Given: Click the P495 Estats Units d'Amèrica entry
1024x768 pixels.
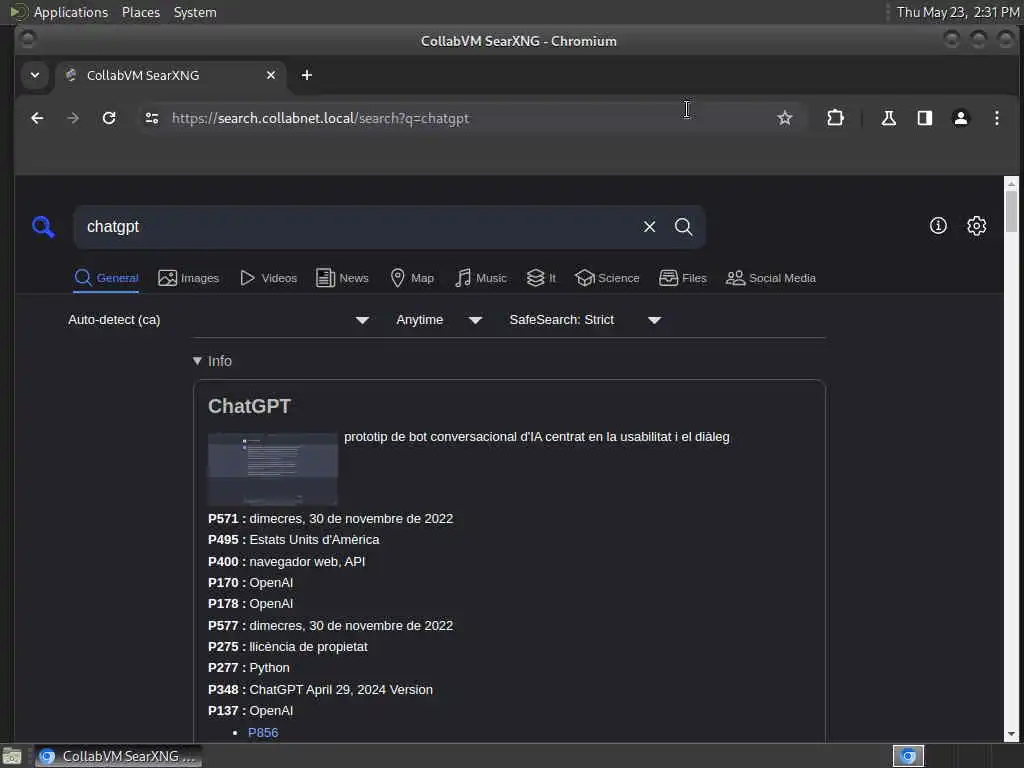Looking at the screenshot, I should click(x=294, y=539).
